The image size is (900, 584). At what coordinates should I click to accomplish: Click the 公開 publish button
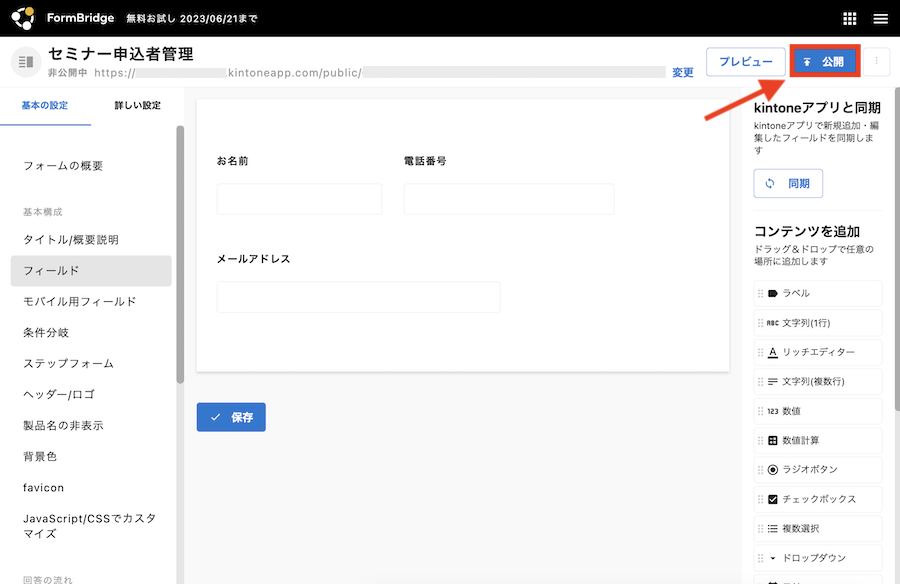tap(824, 61)
